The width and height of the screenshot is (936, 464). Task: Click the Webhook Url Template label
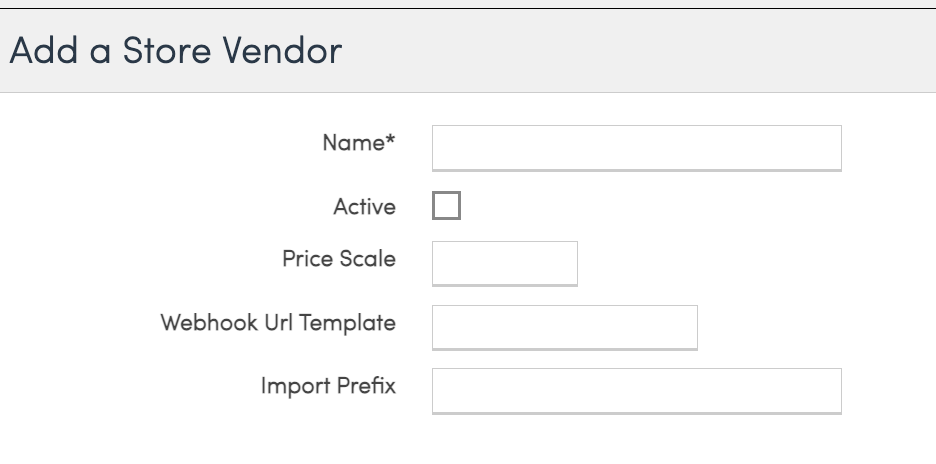tap(278, 323)
